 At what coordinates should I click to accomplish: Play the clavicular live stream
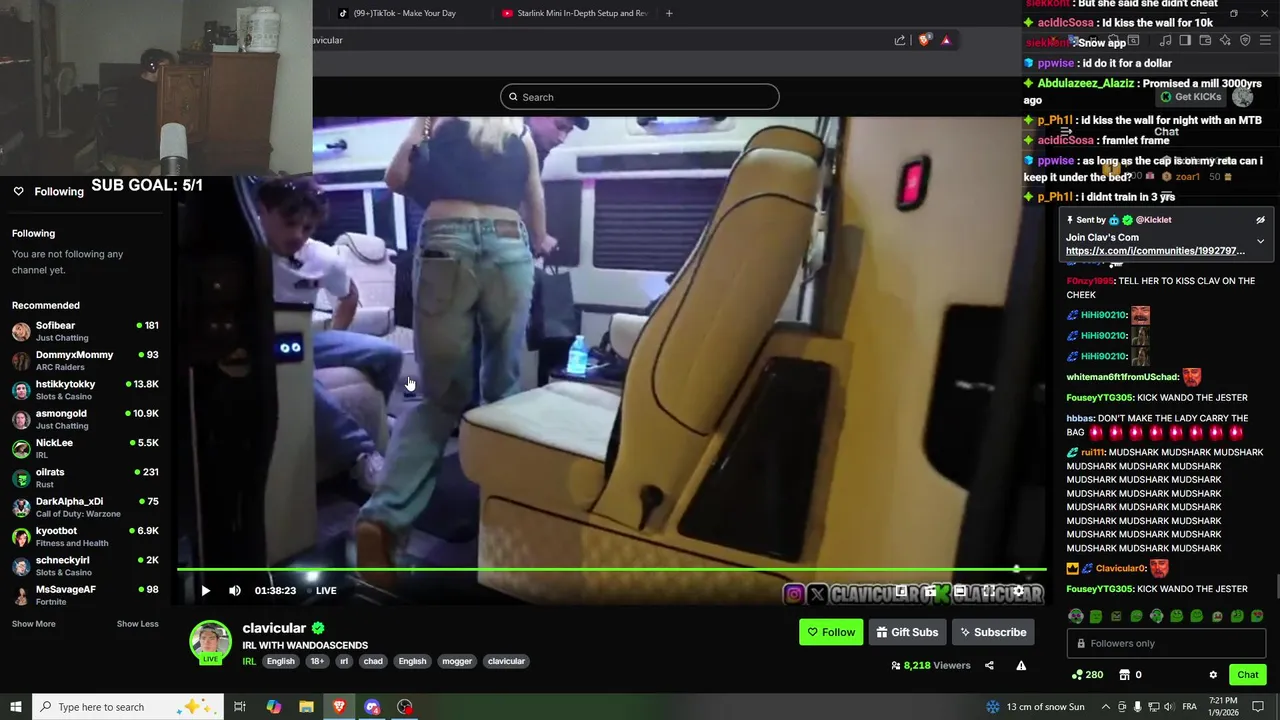205,590
